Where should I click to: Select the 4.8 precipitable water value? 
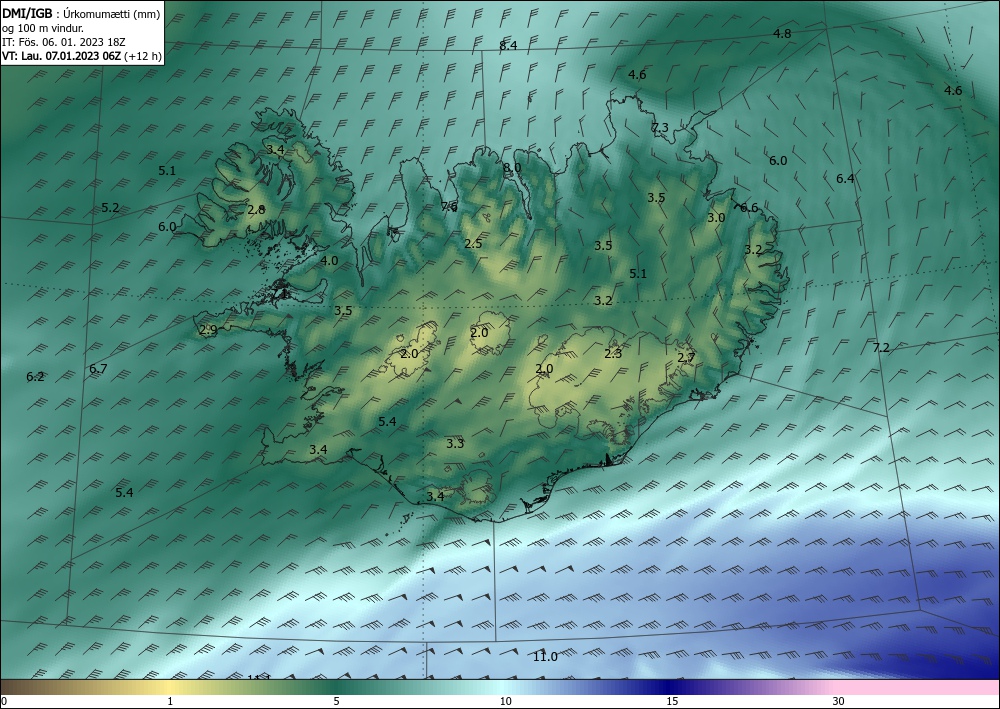click(x=782, y=34)
